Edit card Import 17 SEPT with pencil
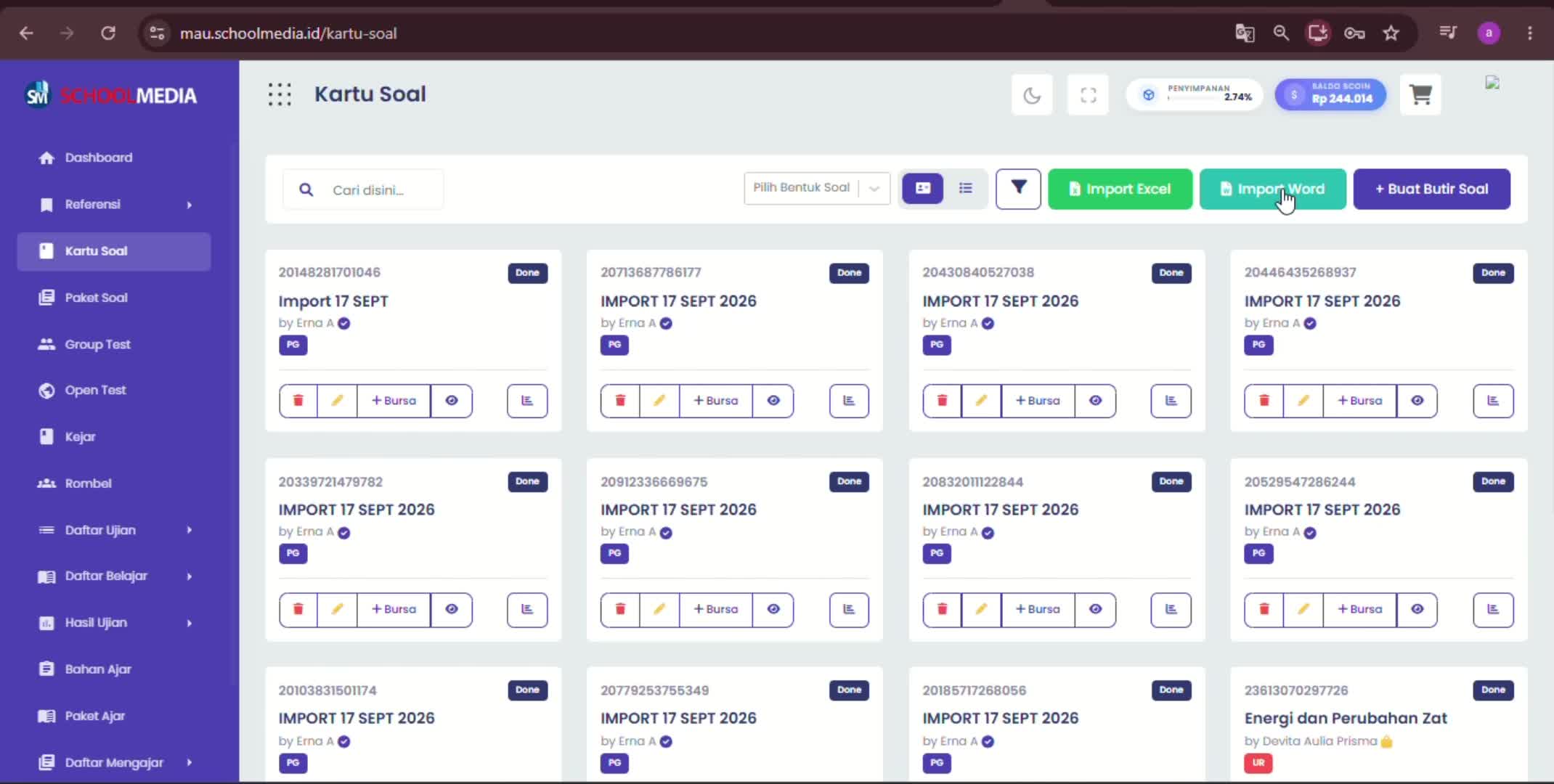1554x784 pixels. pos(337,401)
